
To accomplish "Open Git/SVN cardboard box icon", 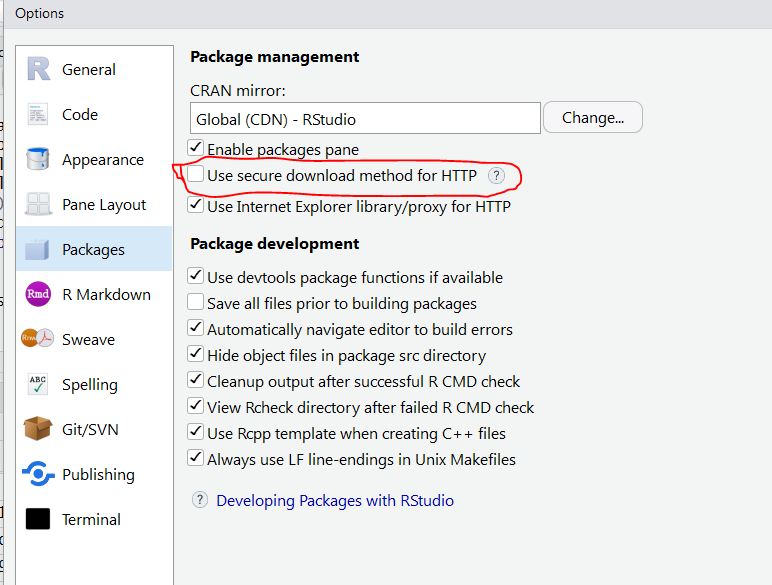I will (x=38, y=428).
